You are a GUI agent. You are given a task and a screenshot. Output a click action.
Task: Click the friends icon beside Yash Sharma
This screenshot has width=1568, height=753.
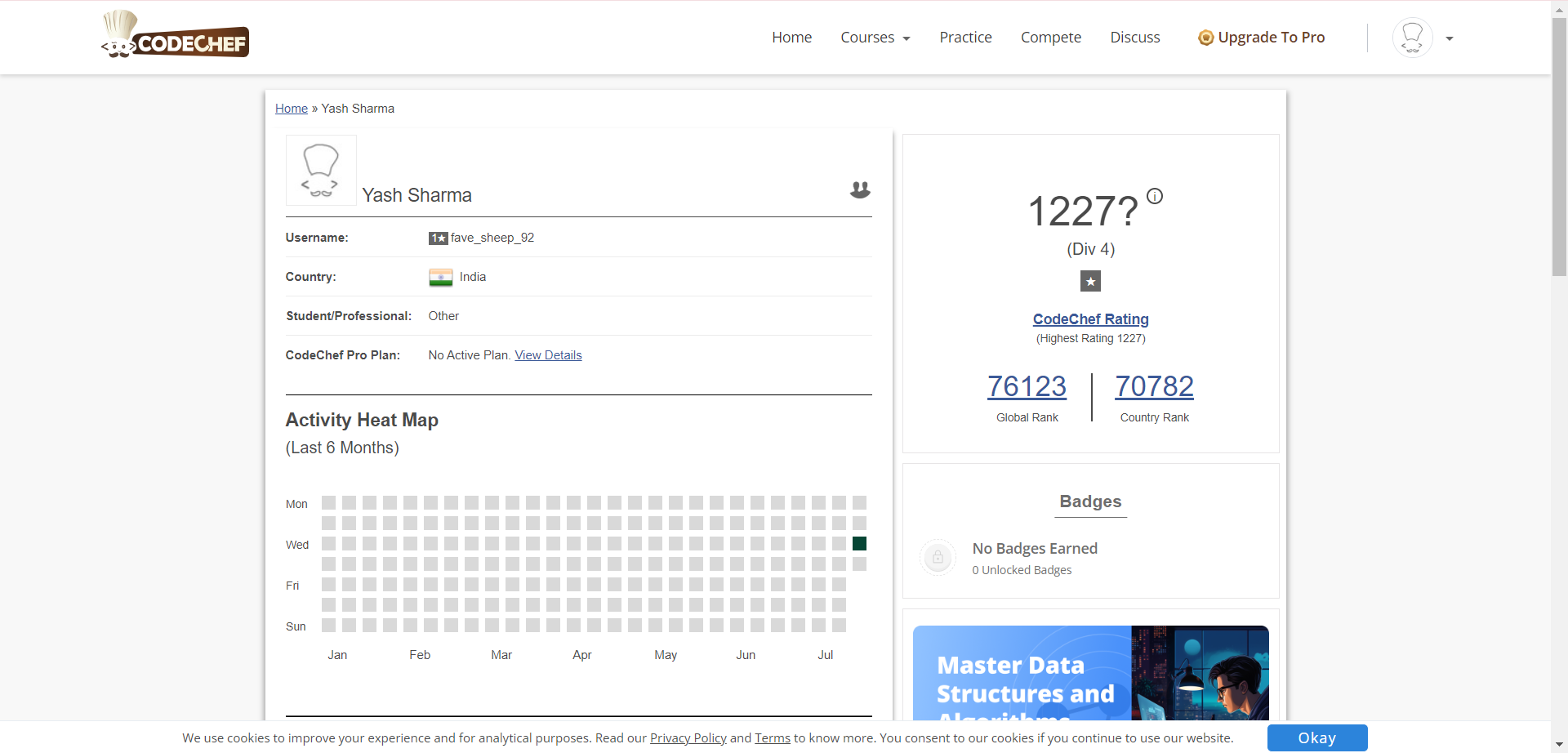(x=860, y=189)
